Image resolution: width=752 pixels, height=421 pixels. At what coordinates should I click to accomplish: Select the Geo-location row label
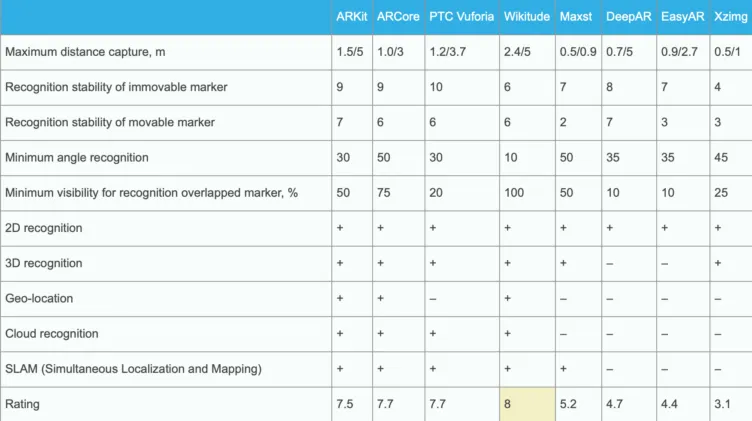coord(39,298)
